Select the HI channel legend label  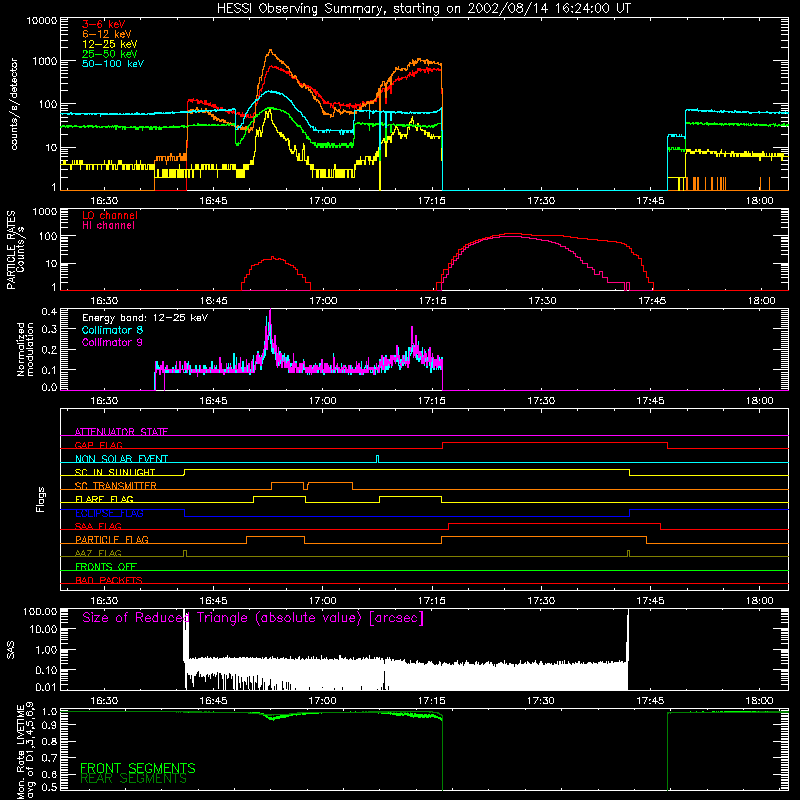109,225
